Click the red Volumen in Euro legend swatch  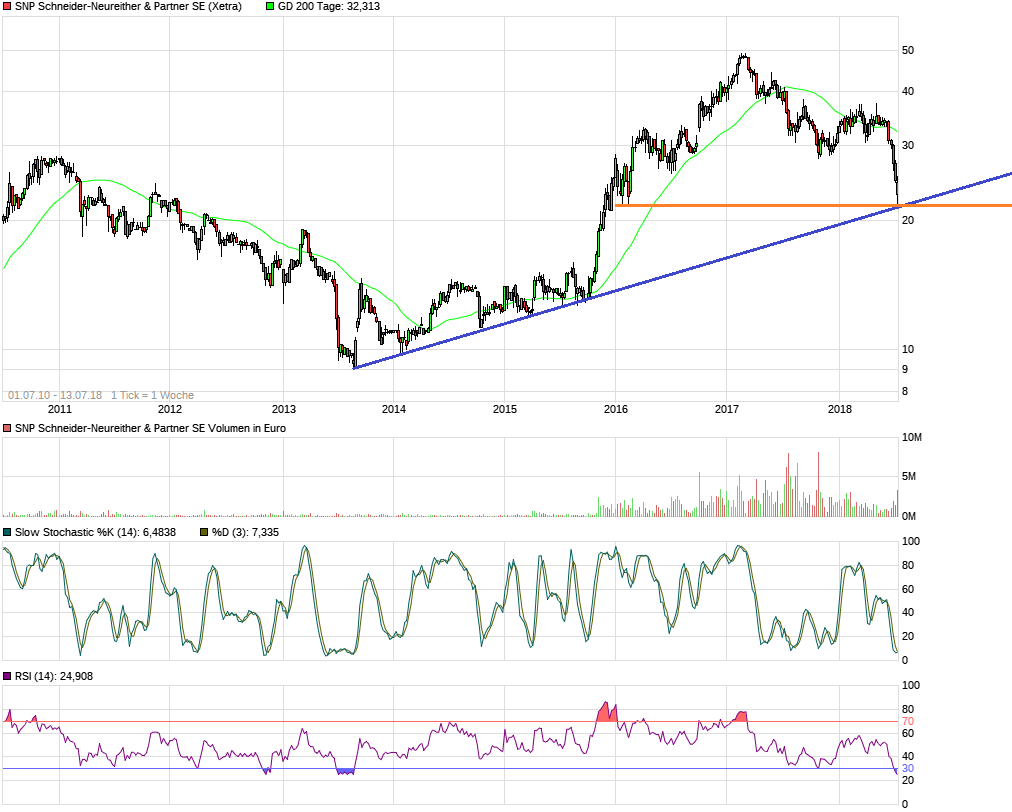[x=7, y=429]
